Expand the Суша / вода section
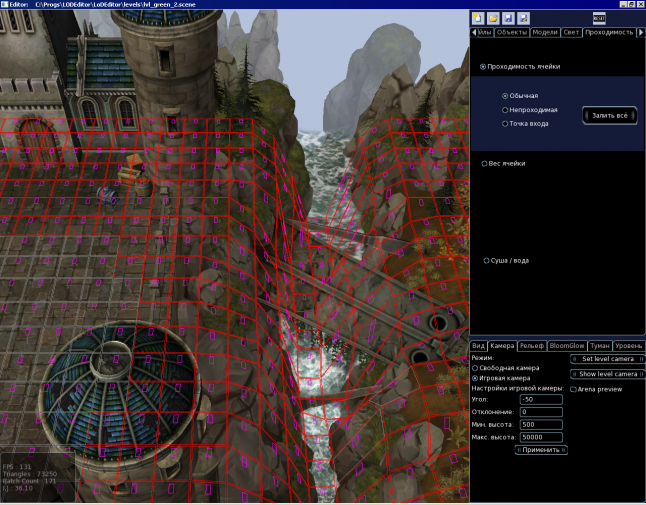This screenshot has height=505, width=646. tap(485, 260)
